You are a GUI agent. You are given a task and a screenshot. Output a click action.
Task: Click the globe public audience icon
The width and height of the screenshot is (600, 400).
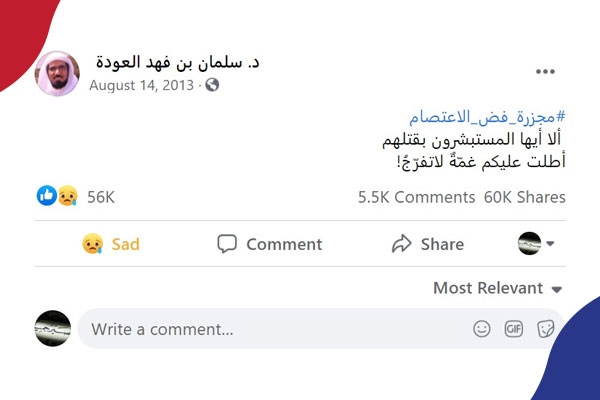[212, 86]
